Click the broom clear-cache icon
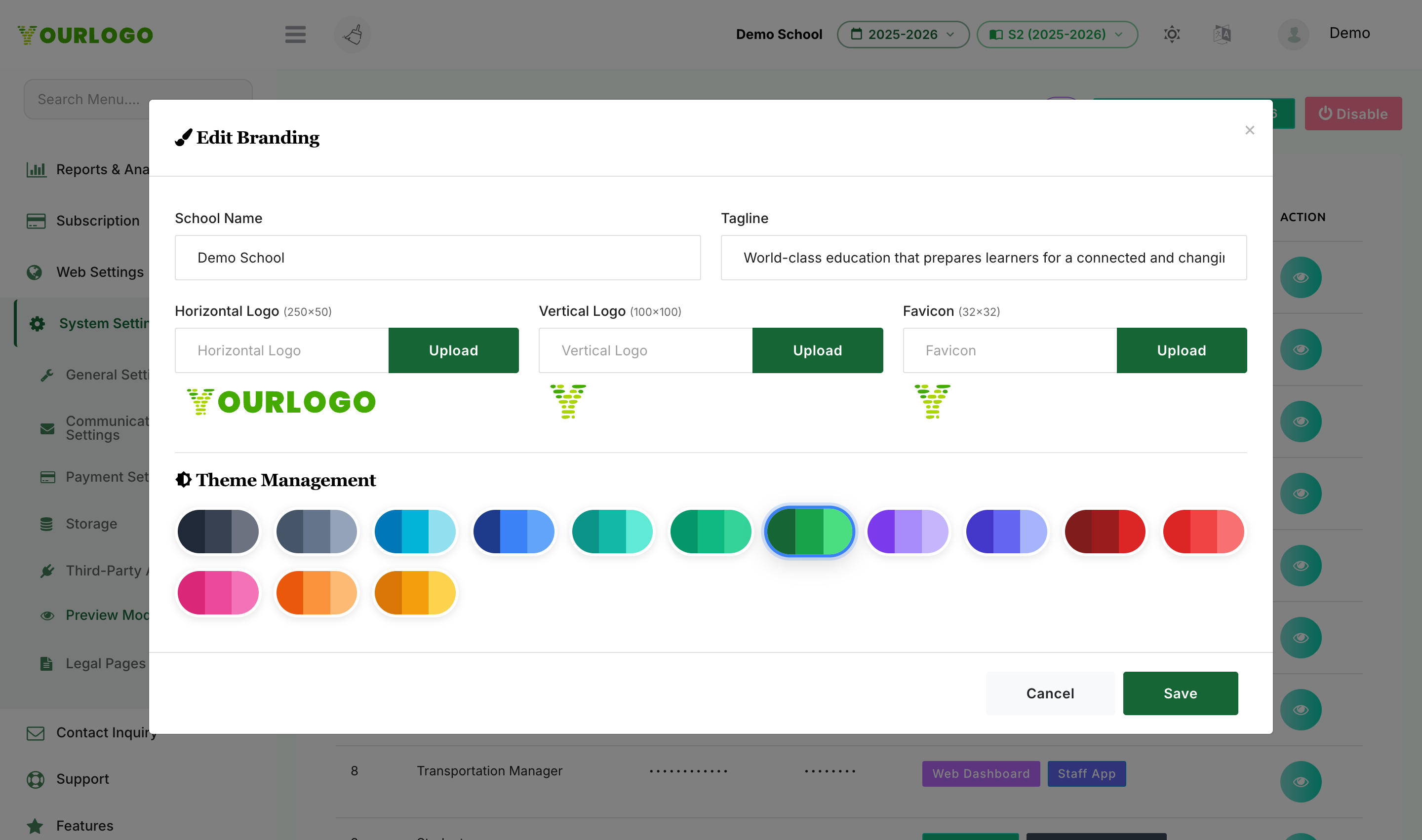The width and height of the screenshot is (1422, 840). 352,34
